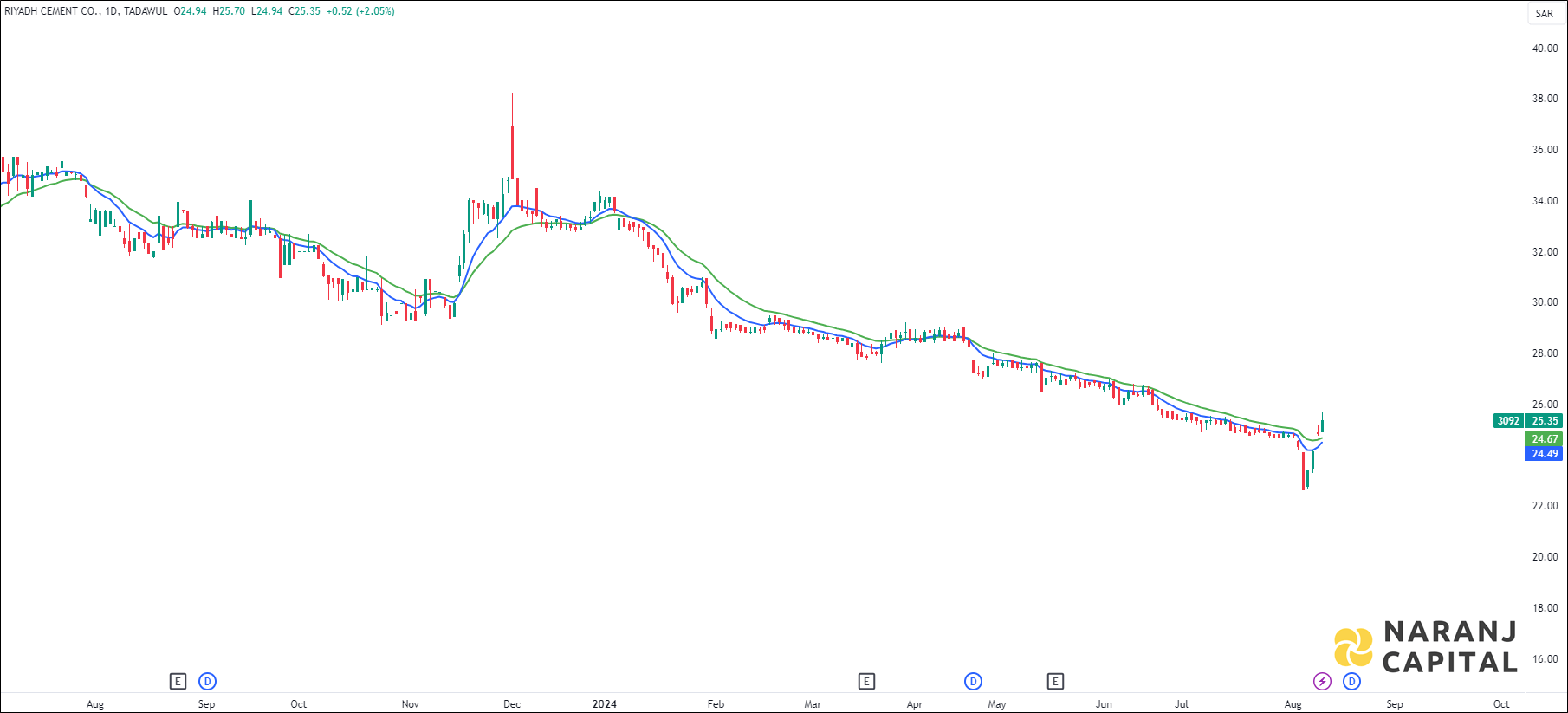This screenshot has height=713, width=1568.
Task: Open the earnings E marker before April
Action: [x=866, y=682]
